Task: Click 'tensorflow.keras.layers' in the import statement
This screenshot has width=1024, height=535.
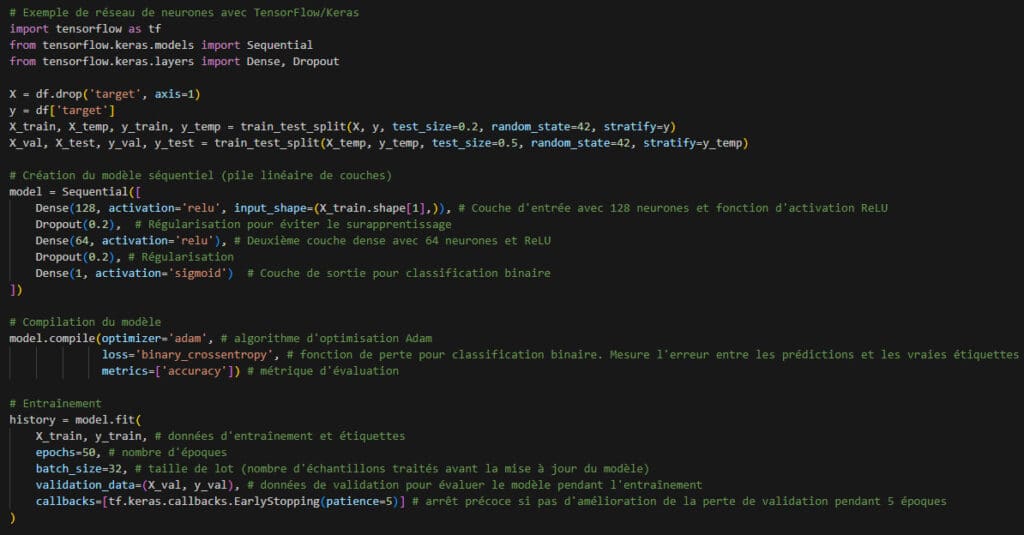Action: [x=118, y=61]
